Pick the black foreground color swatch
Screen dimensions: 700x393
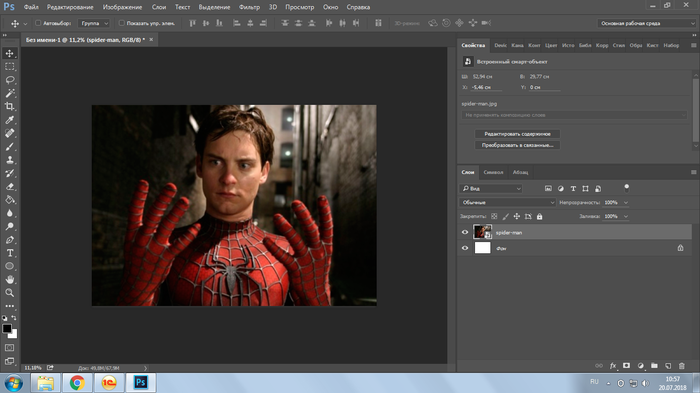click(6, 329)
